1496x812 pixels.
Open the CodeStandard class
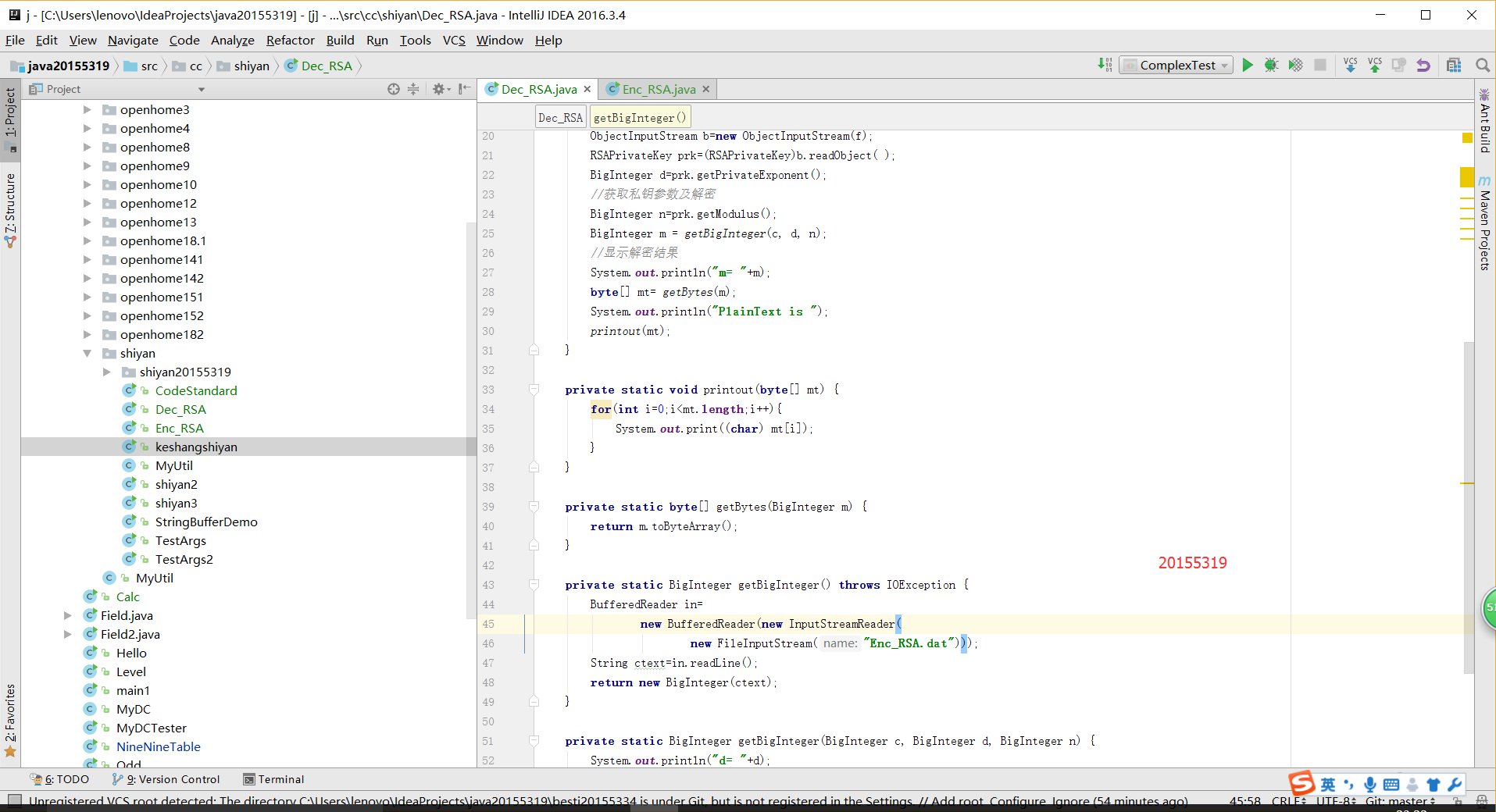(196, 390)
